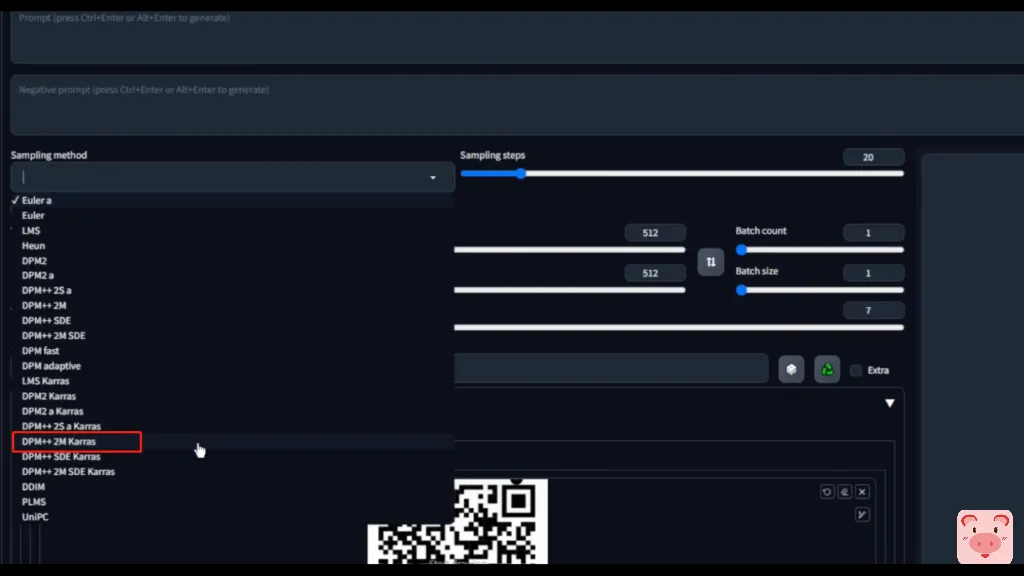Select LMS sampler option
The height and width of the screenshot is (576, 1024).
point(232,231)
